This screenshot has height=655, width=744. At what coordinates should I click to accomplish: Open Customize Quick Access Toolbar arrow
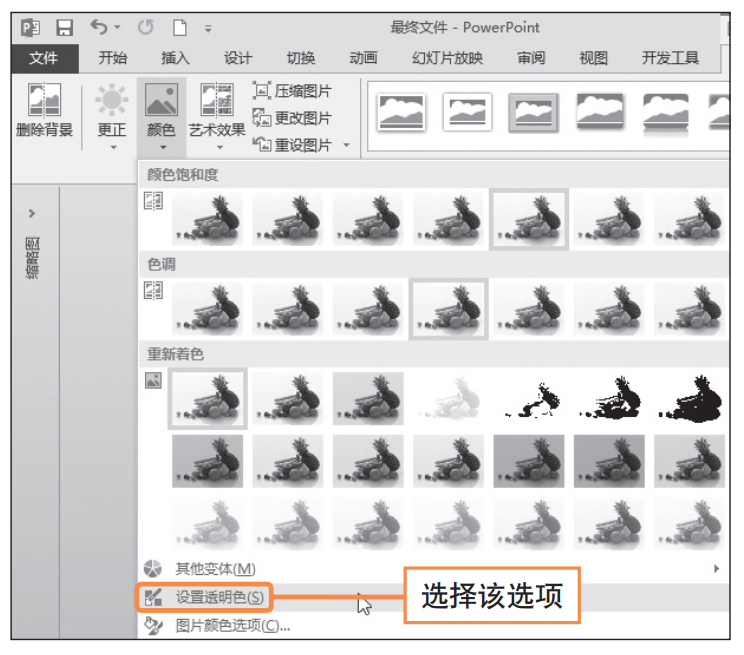[208, 28]
